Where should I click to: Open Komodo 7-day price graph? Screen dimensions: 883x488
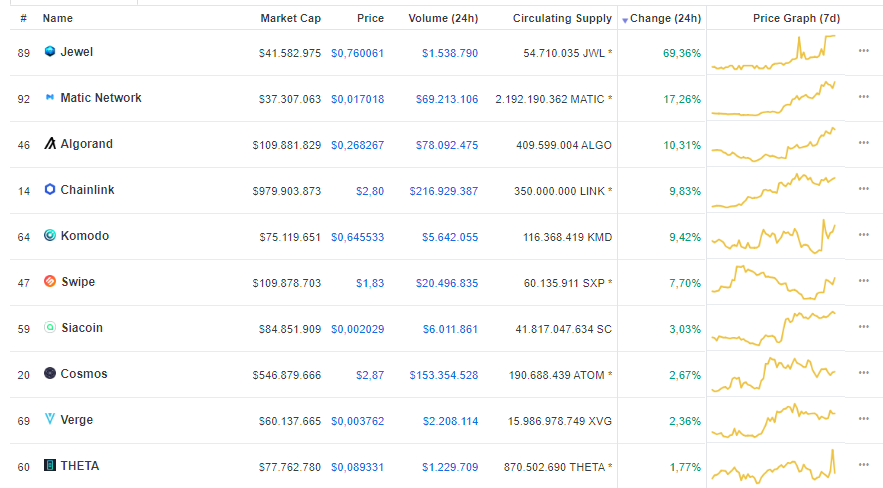tap(774, 236)
